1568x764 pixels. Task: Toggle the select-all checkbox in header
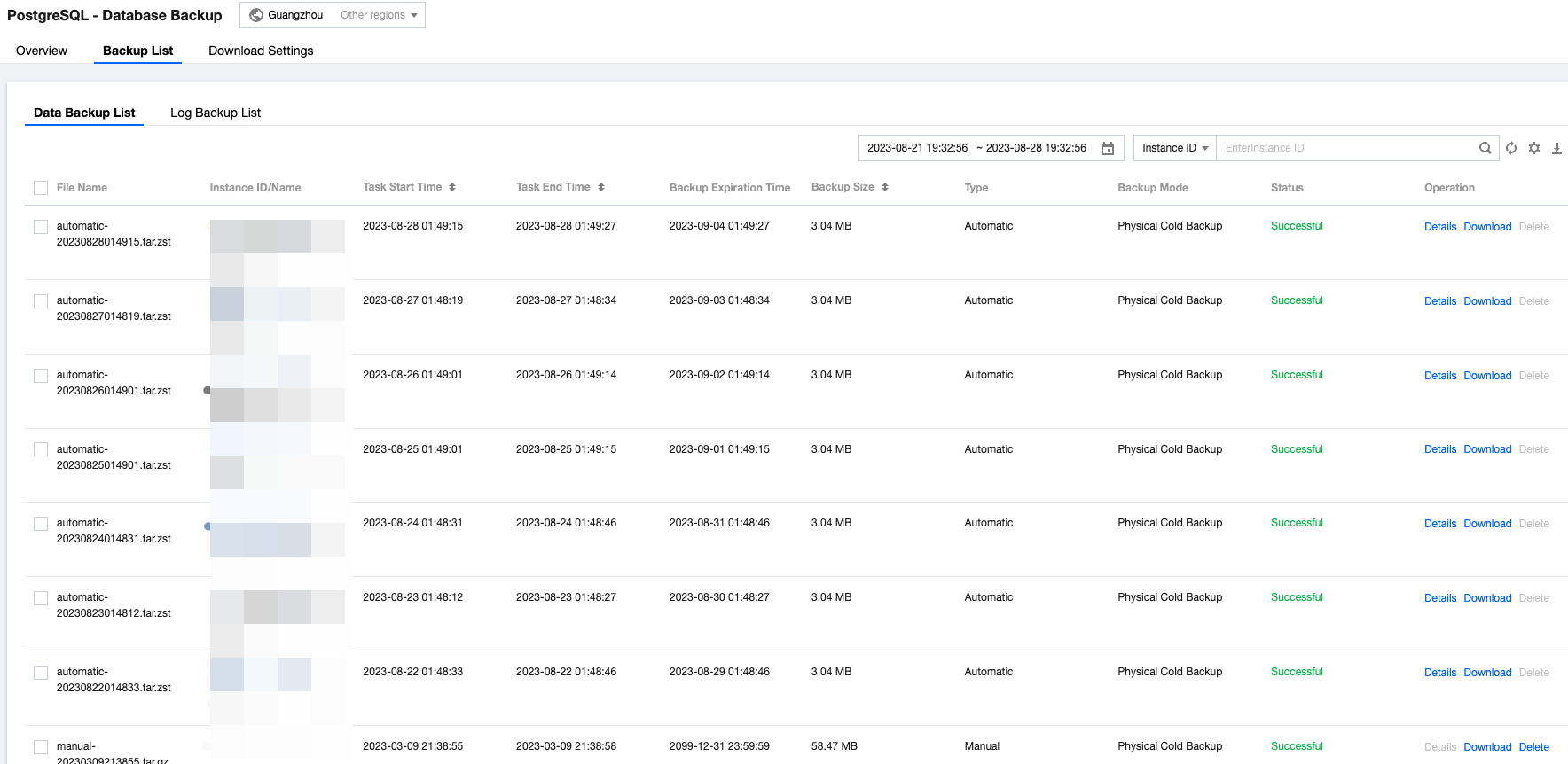coord(41,188)
